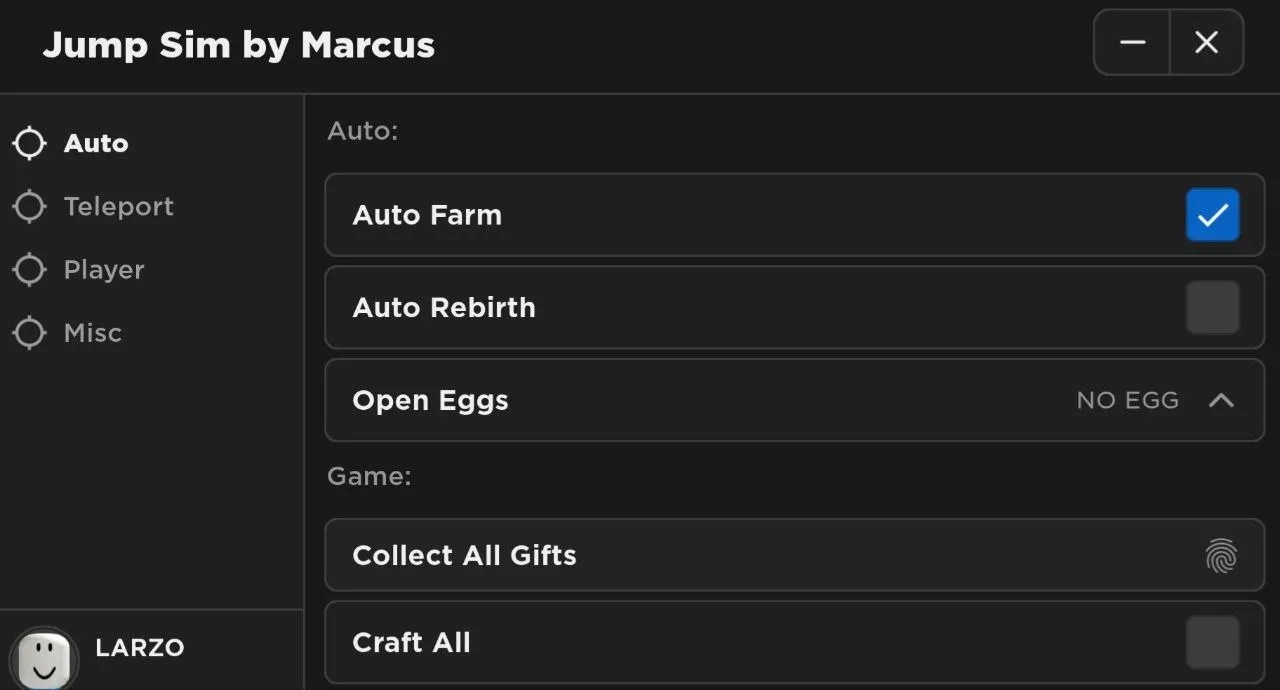The height and width of the screenshot is (690, 1280).
Task: Open the NO EGG dropdown selection
Action: tap(1128, 400)
